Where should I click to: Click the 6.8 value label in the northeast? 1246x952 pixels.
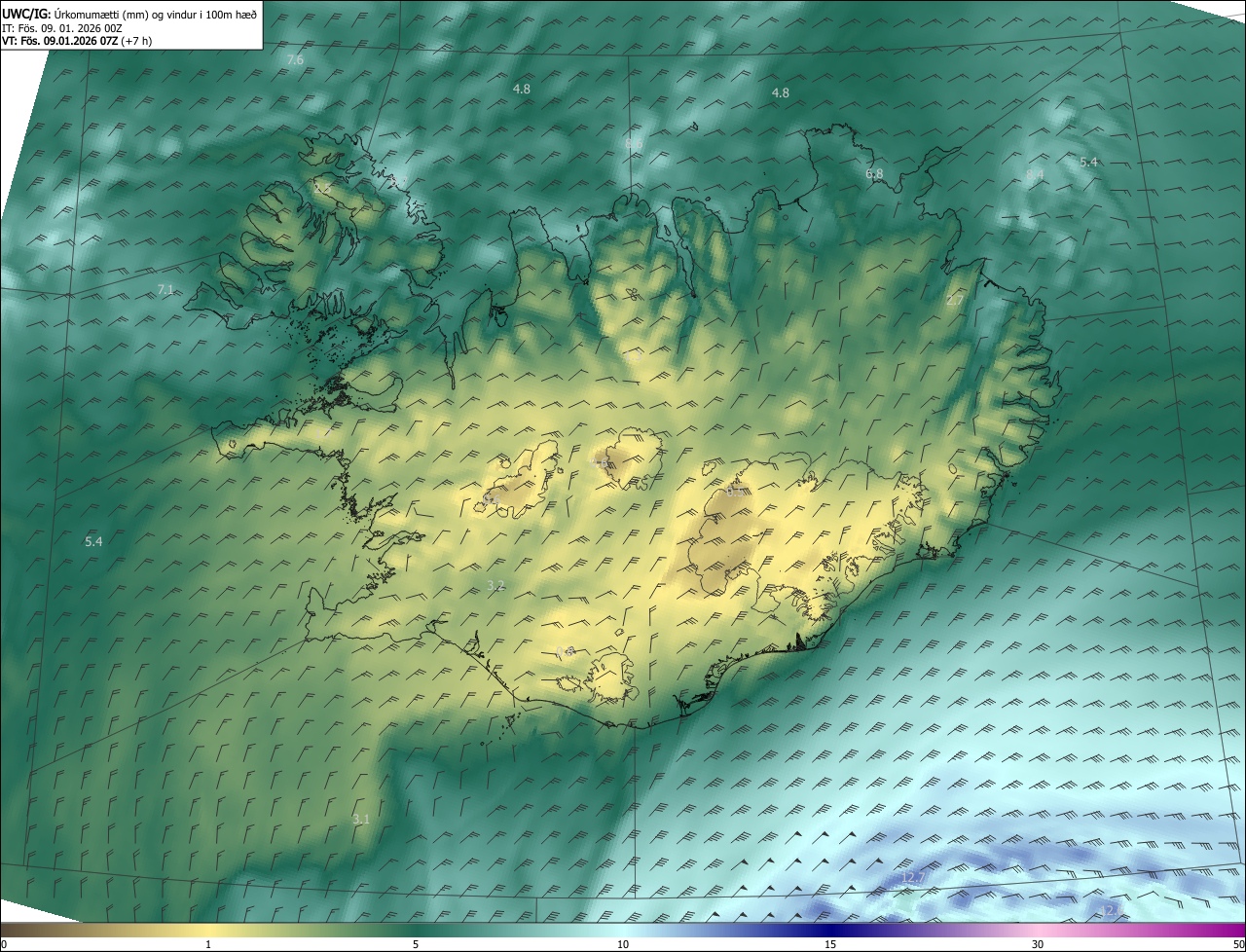tap(874, 174)
